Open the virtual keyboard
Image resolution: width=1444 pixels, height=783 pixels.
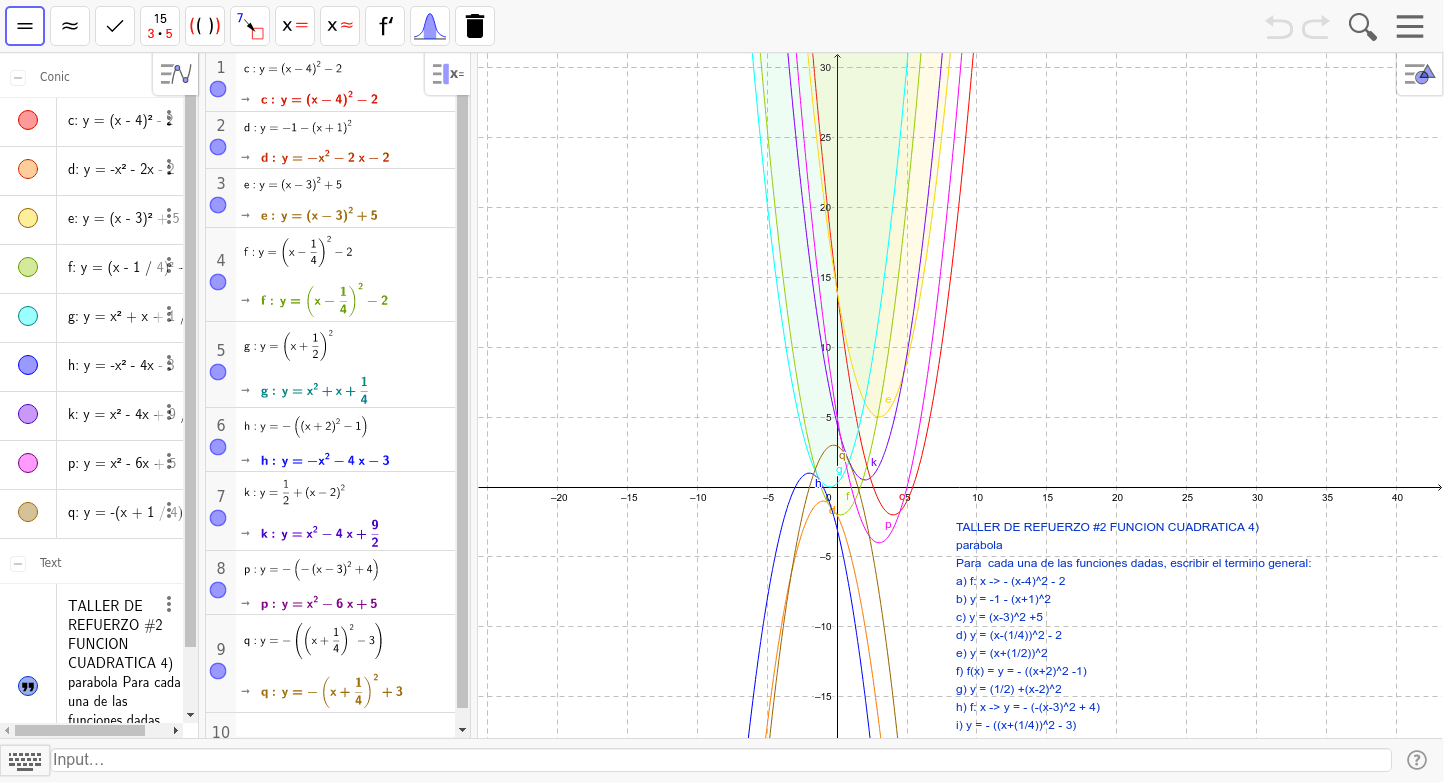point(25,760)
